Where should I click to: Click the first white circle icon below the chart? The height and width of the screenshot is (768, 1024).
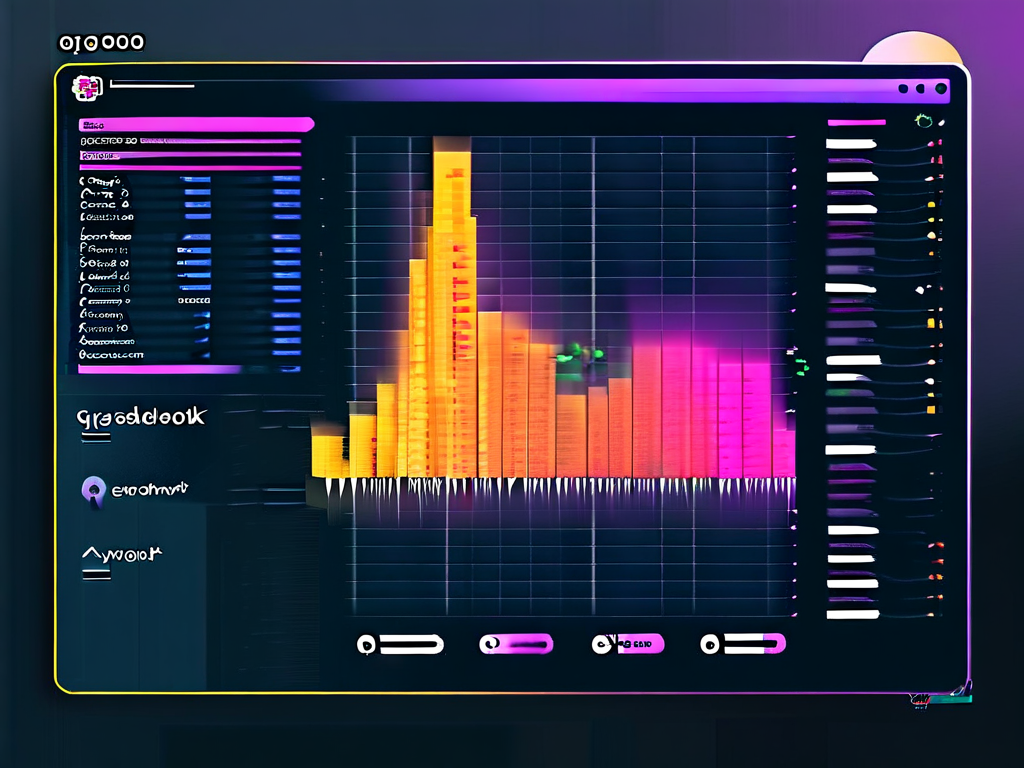(367, 645)
